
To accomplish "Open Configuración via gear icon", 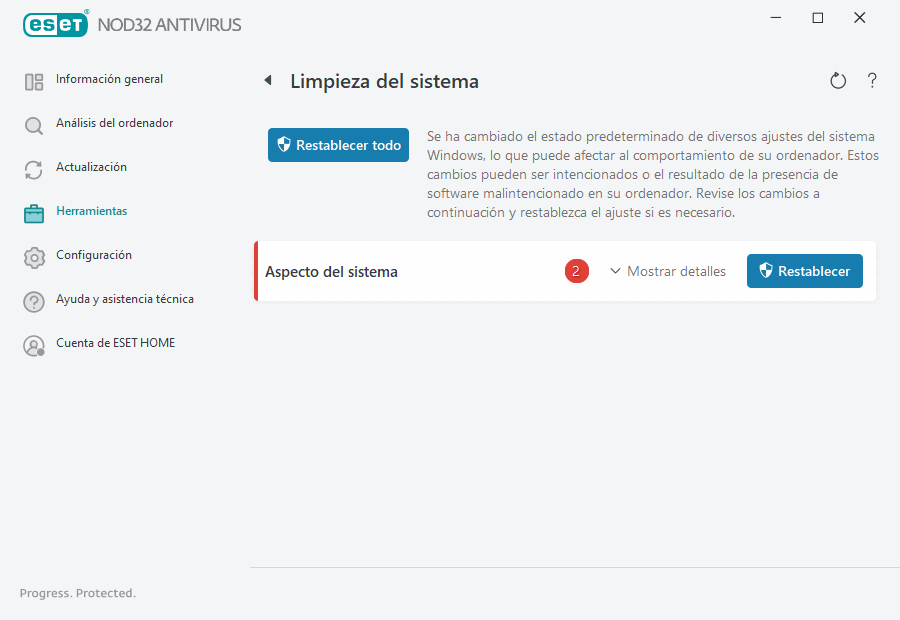I will point(34,255).
